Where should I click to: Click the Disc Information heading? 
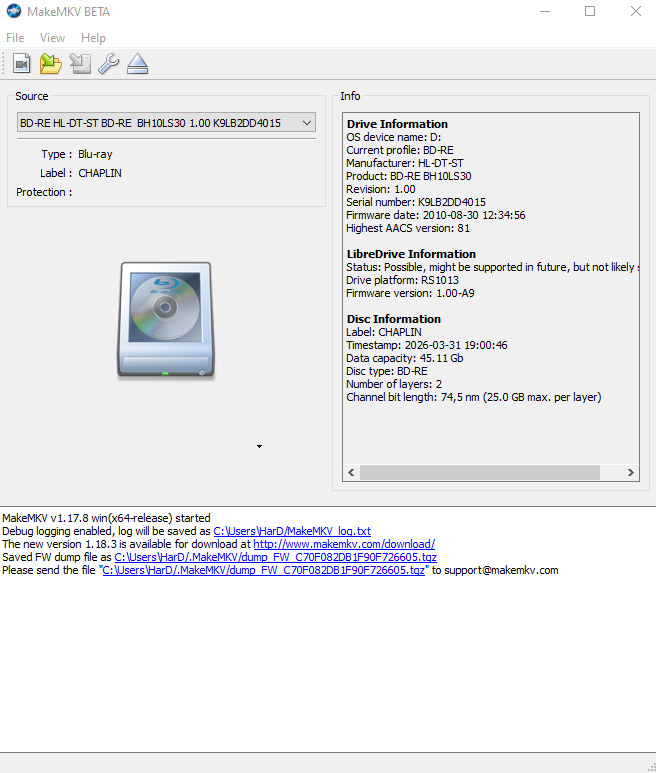tap(393, 319)
